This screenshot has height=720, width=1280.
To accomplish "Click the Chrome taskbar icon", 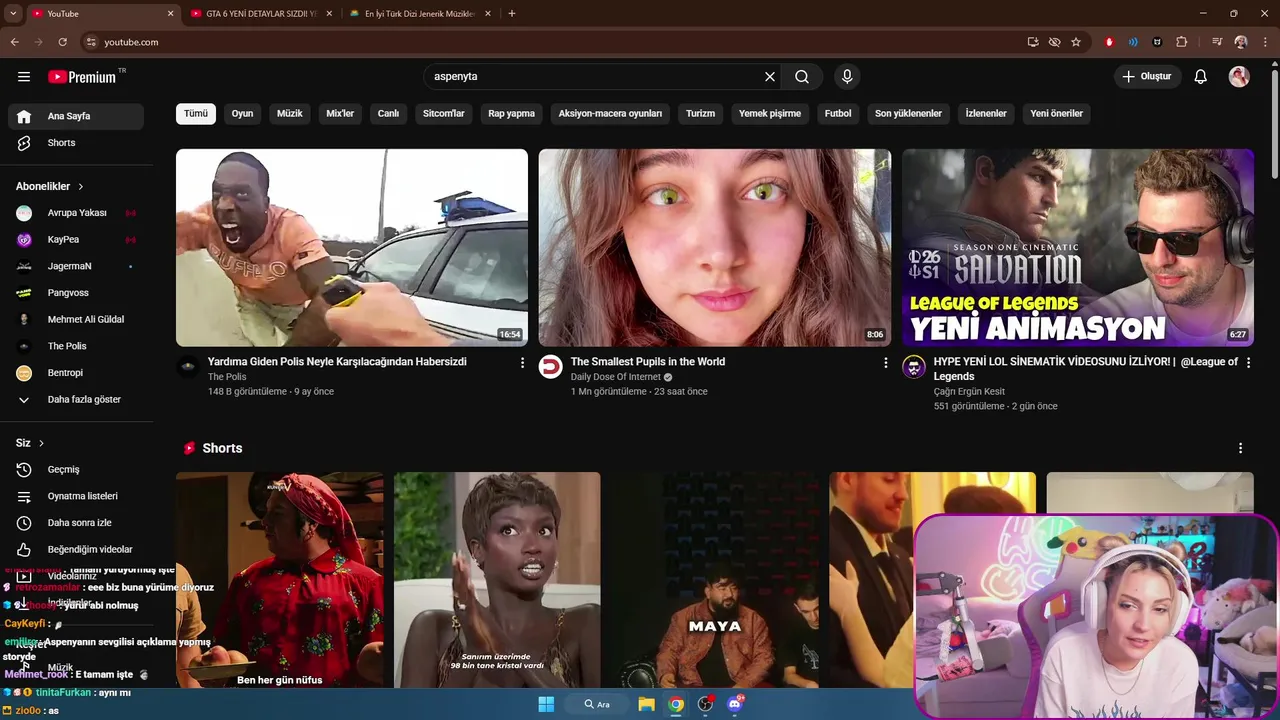I will pyautogui.click(x=676, y=704).
